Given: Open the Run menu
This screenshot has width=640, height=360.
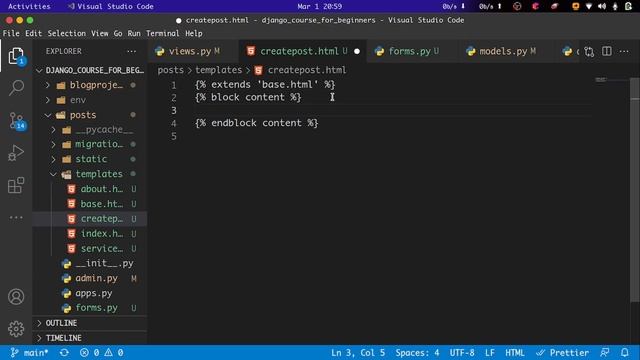Looking at the screenshot, I should (134, 33).
